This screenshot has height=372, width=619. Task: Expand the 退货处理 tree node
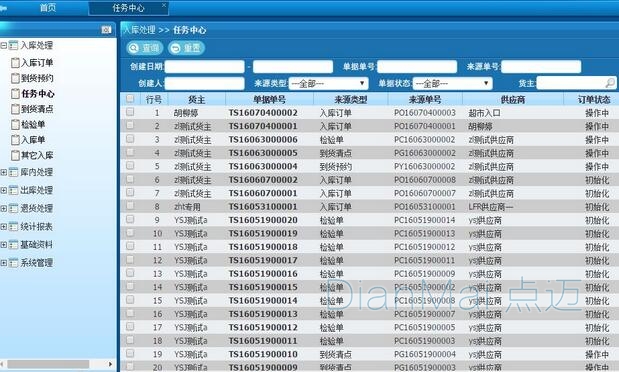coord(4,209)
